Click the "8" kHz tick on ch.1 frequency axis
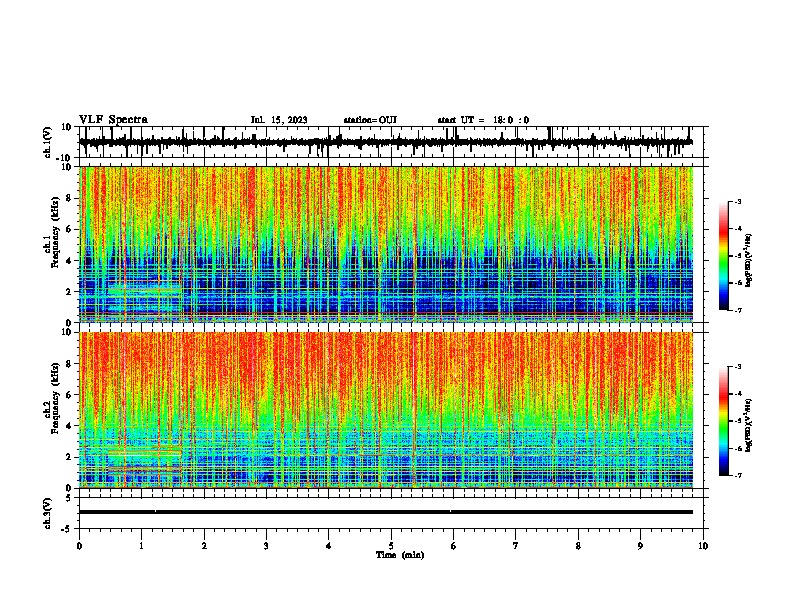Screen dimensions: 792x612 point(69,198)
